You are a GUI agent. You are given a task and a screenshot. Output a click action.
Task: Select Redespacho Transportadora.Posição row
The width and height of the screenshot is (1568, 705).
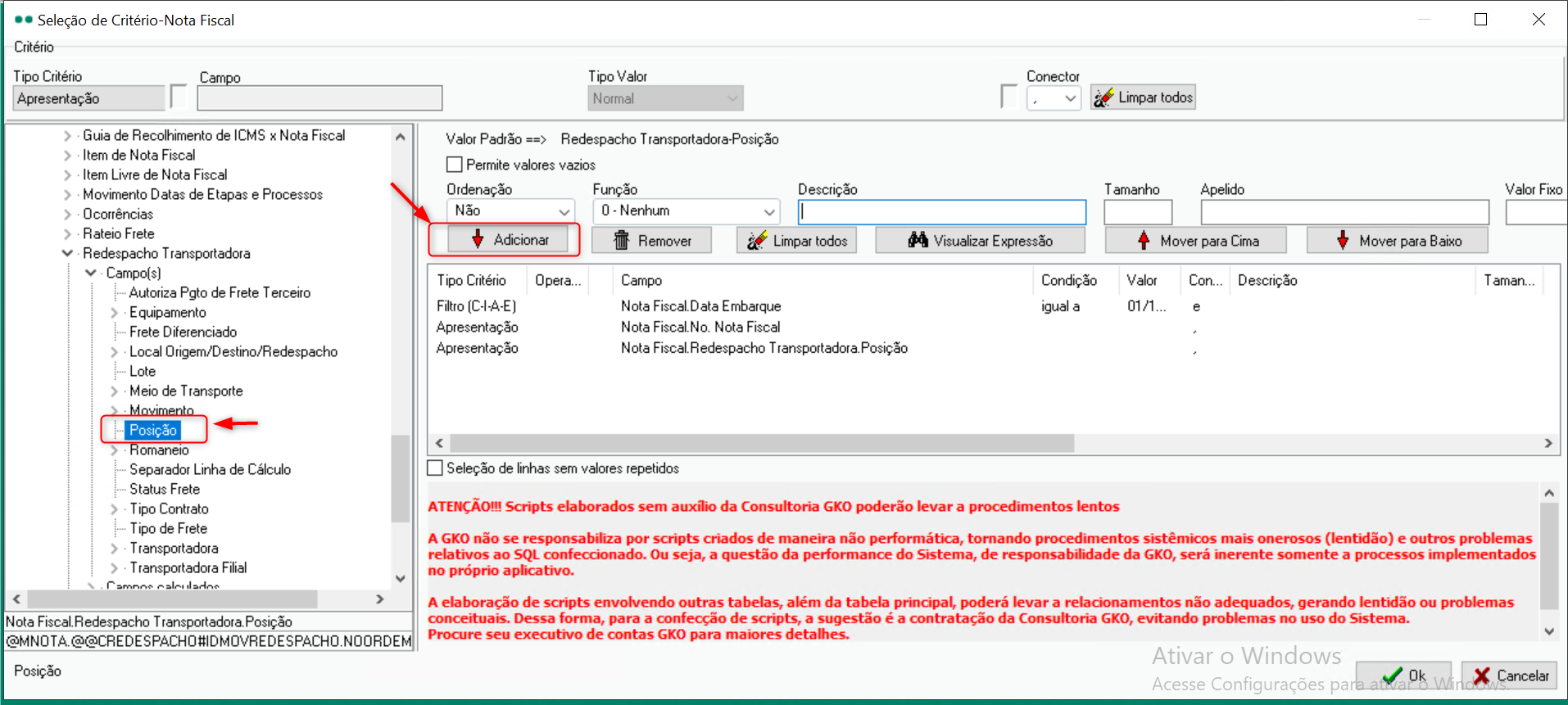(993, 348)
